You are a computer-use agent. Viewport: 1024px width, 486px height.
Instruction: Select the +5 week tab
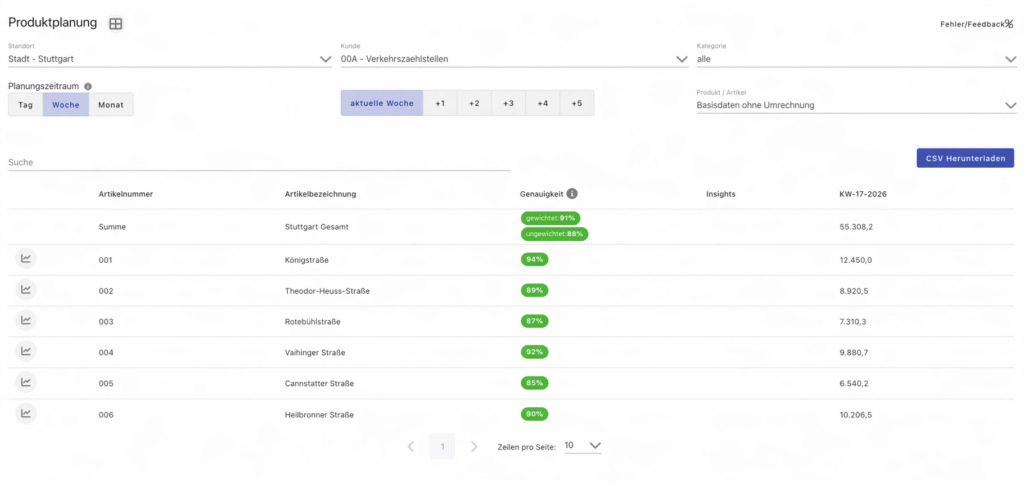pos(576,103)
